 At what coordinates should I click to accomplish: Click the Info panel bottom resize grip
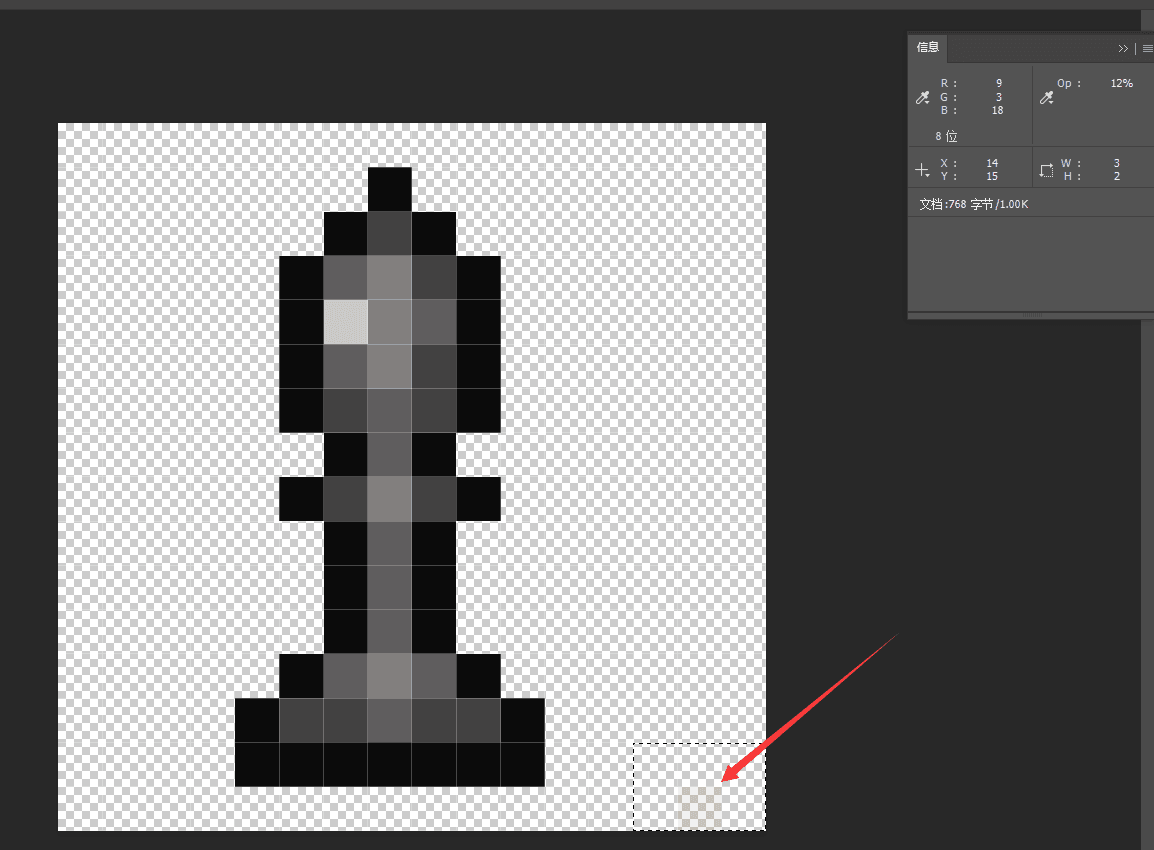tap(1030, 316)
